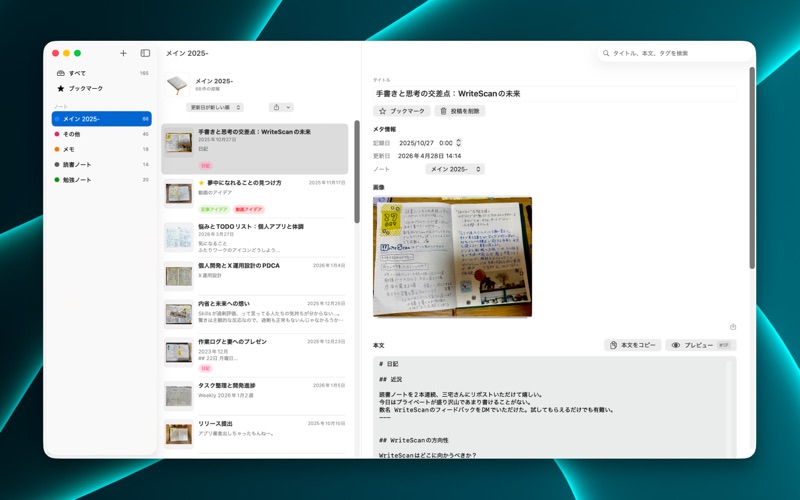
Task: Open post タスク整理と開発進捗
Action: point(255,395)
